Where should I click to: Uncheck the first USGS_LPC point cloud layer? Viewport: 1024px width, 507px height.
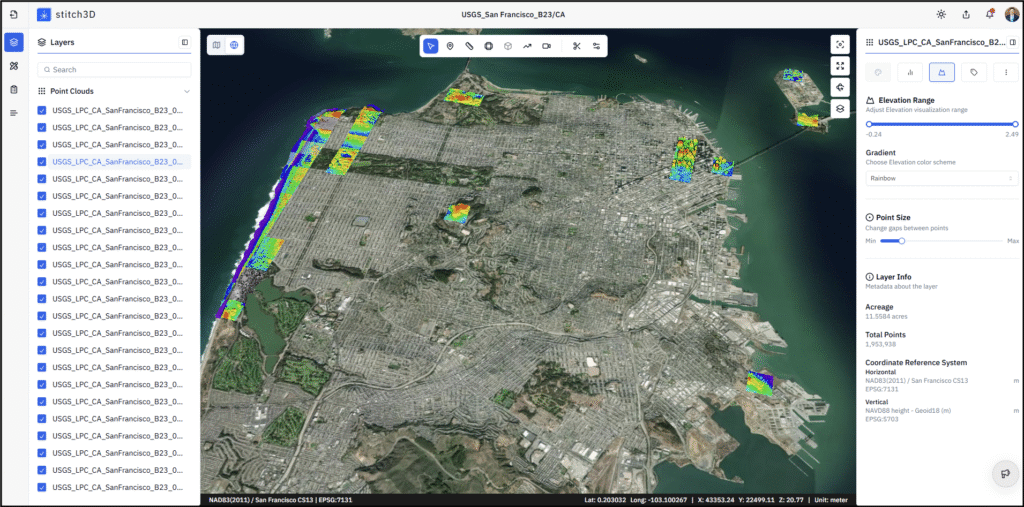point(42,110)
